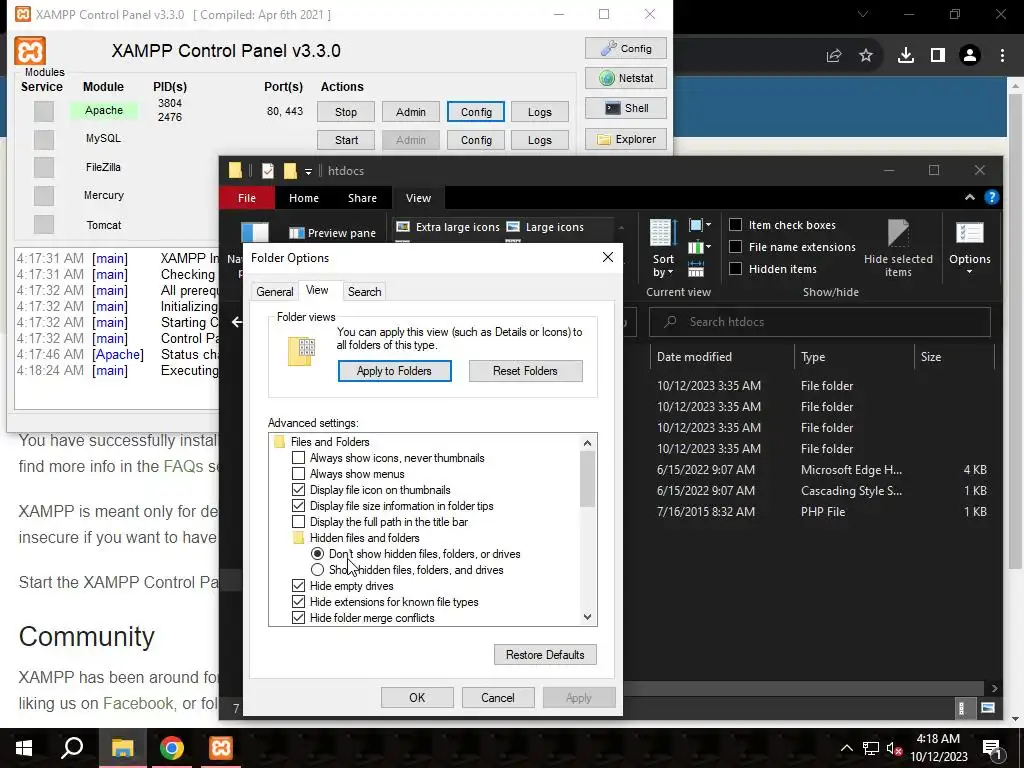
Task: Stop the Apache module
Action: 346,112
